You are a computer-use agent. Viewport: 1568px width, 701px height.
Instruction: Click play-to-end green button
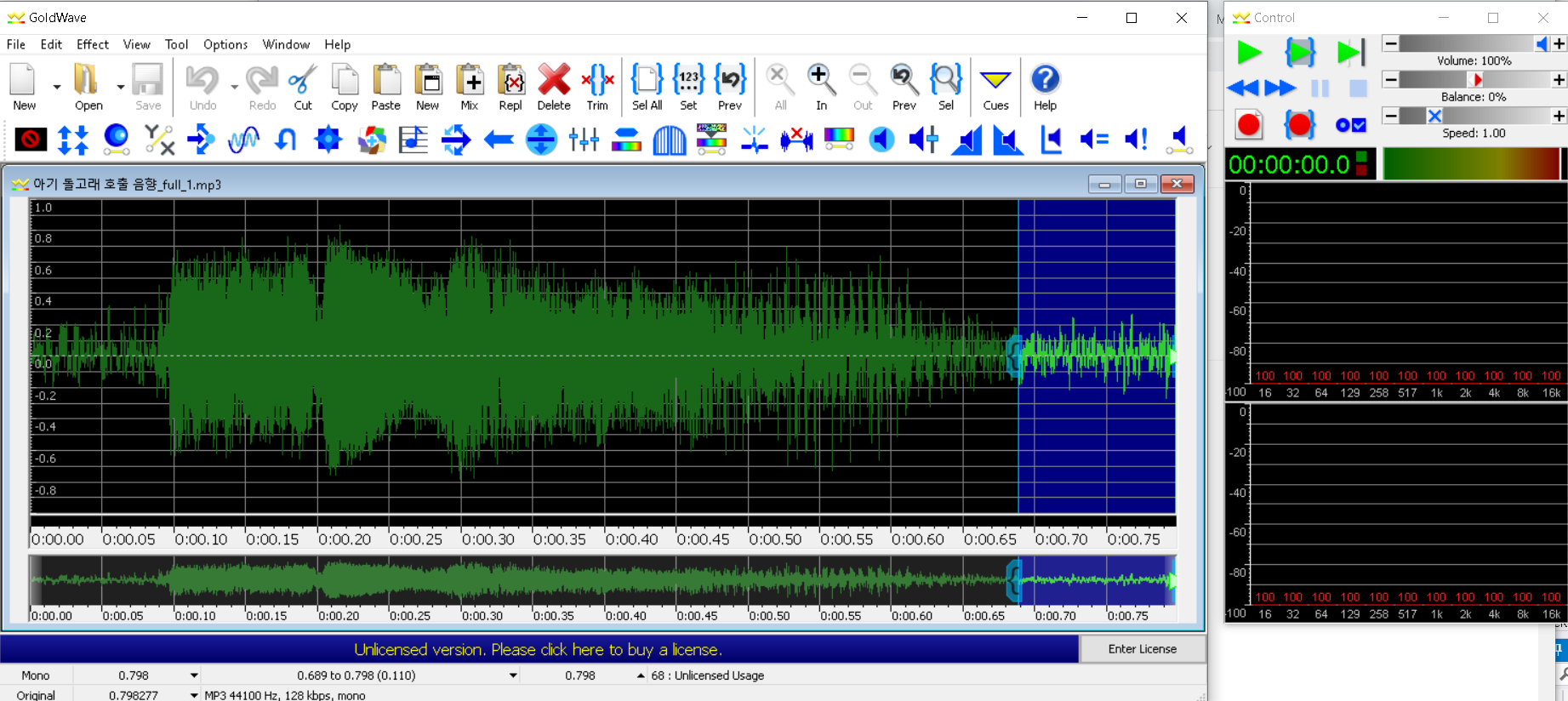click(1350, 53)
